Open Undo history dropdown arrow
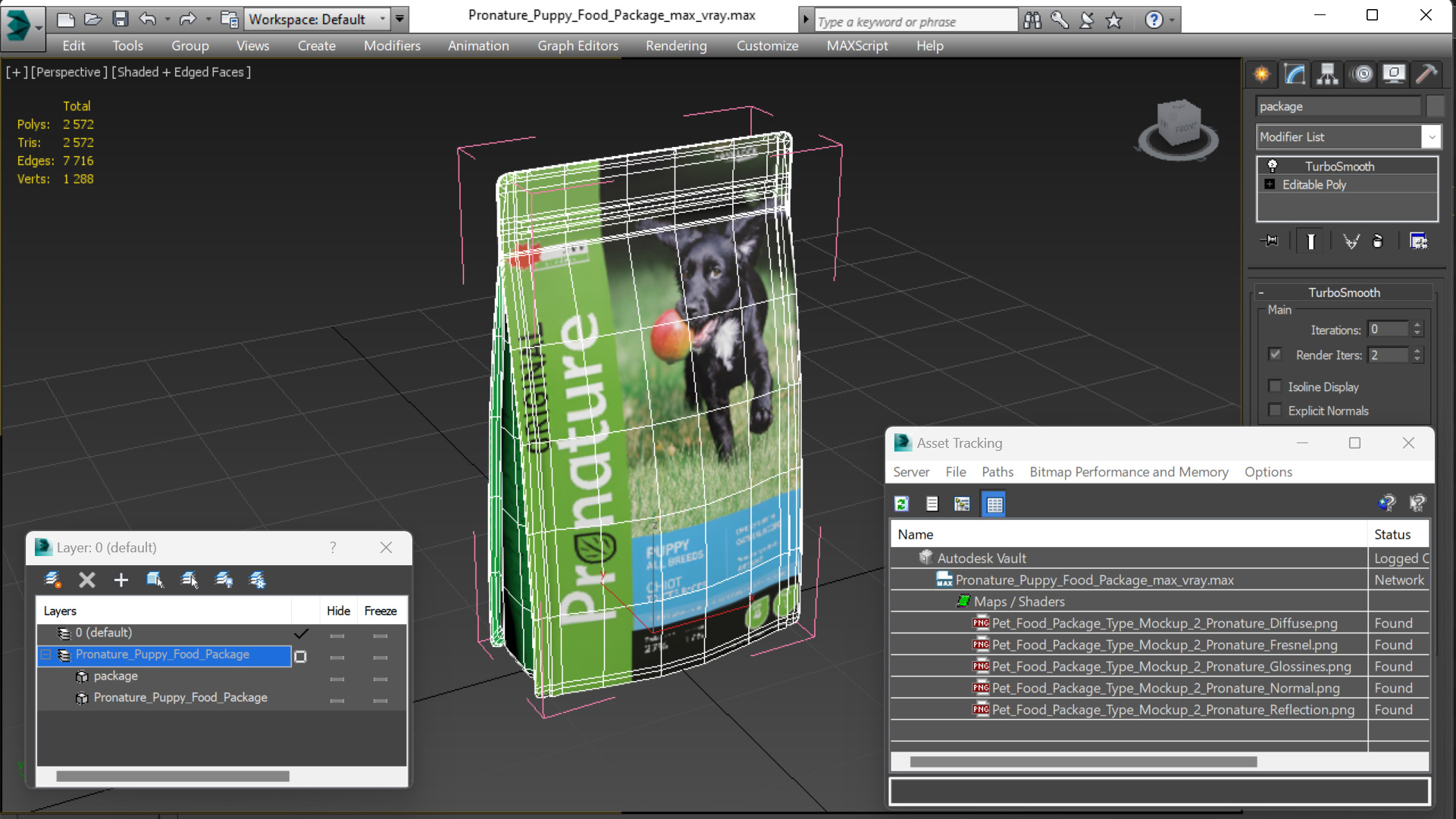The height and width of the screenshot is (819, 1456). (x=167, y=19)
